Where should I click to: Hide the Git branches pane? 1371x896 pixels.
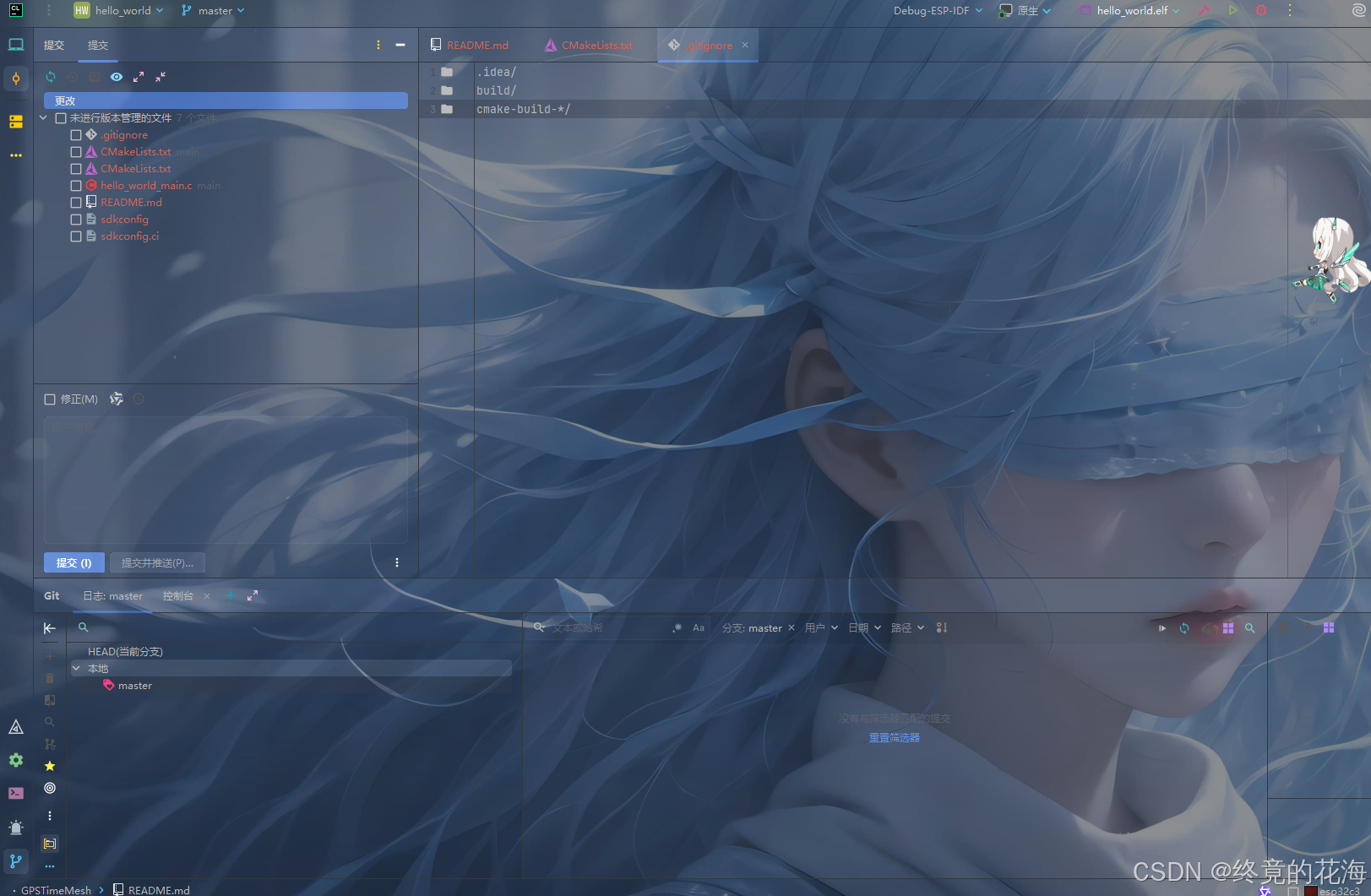click(50, 627)
